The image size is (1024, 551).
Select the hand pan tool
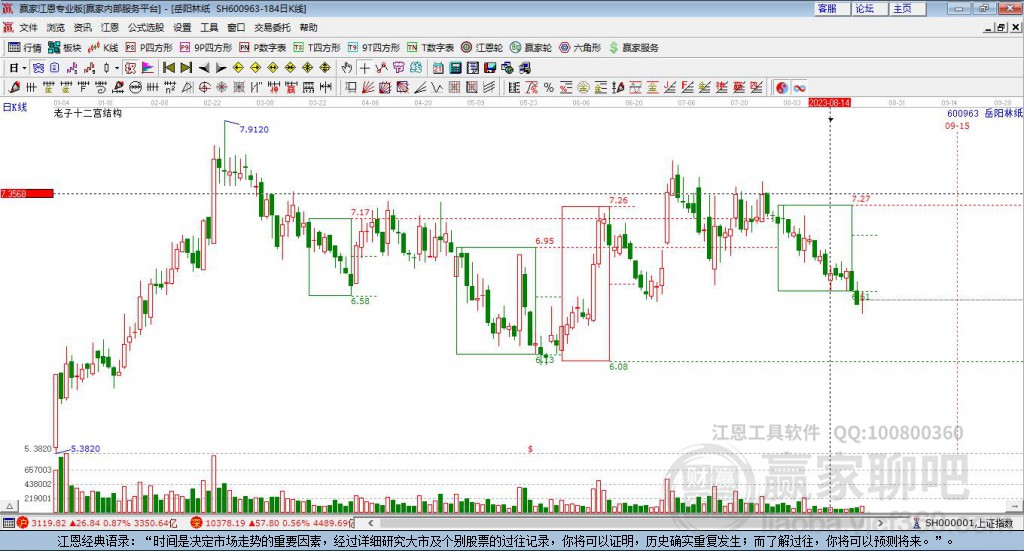pos(347,68)
